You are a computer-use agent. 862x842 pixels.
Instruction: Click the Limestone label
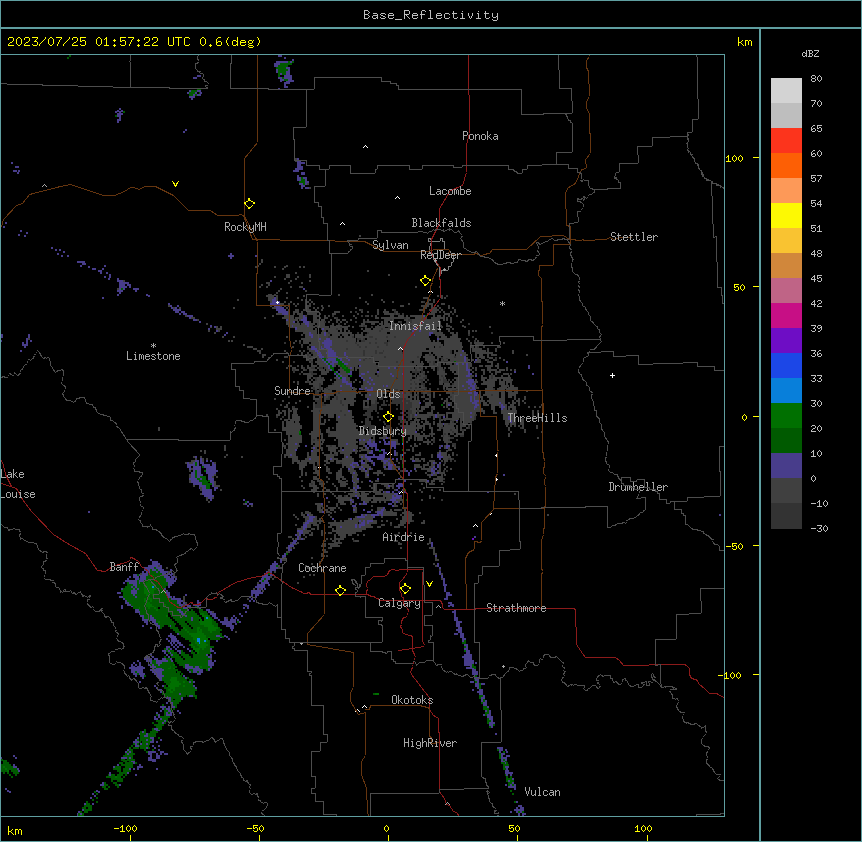[153, 356]
